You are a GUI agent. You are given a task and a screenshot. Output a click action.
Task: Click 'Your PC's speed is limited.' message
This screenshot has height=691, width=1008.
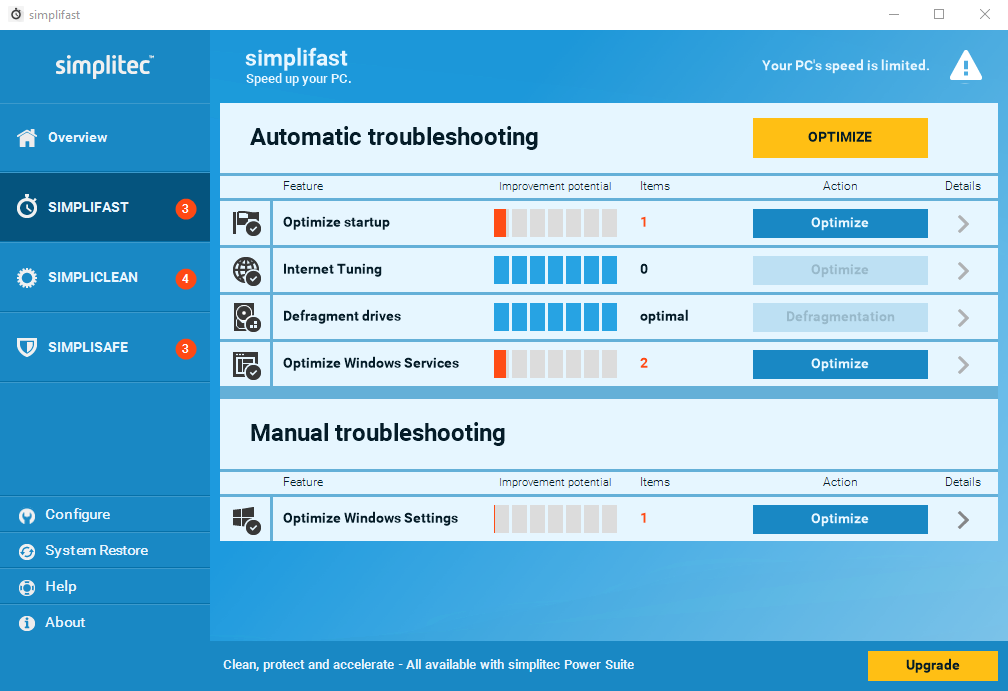pos(845,66)
